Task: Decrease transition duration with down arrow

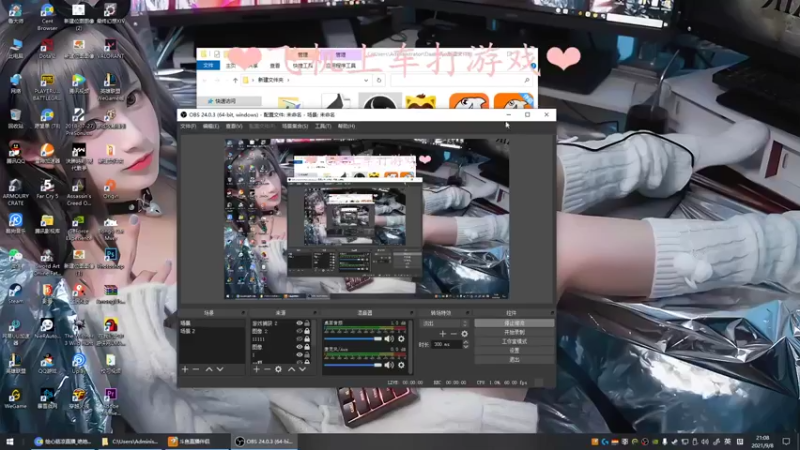Action: 465,347
